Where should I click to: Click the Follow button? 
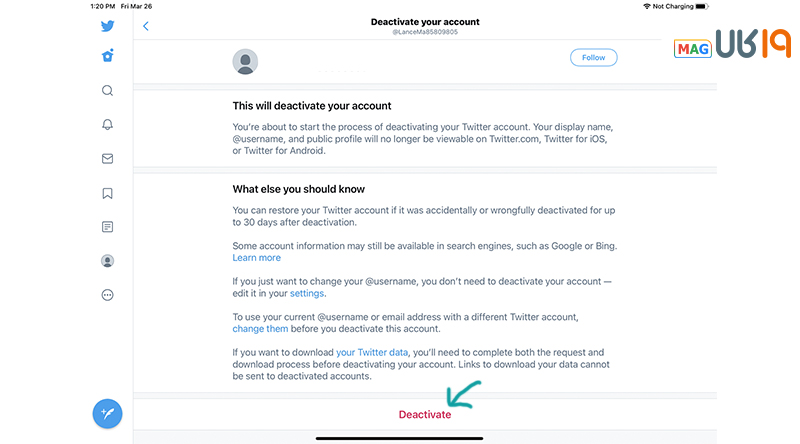tap(593, 58)
